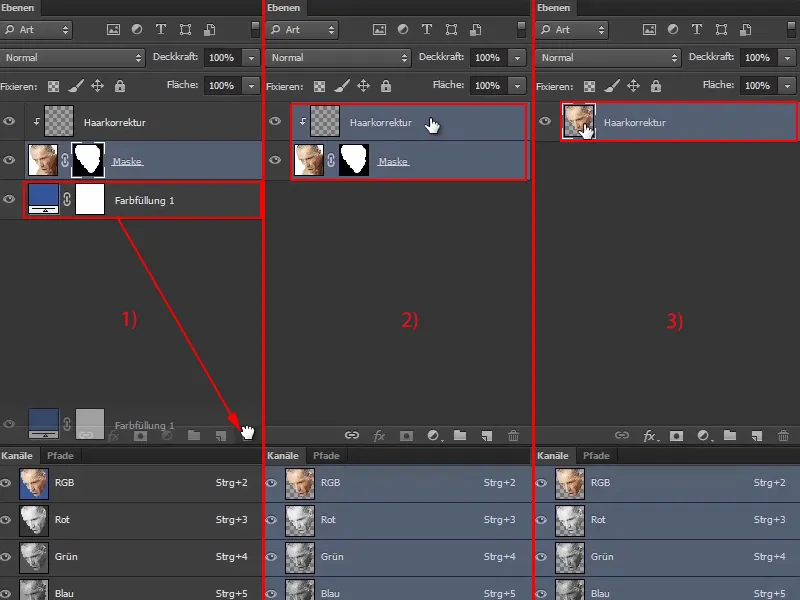Hide Haarkorrektur layer in the left panel
800x600 pixels.
(x=9, y=121)
